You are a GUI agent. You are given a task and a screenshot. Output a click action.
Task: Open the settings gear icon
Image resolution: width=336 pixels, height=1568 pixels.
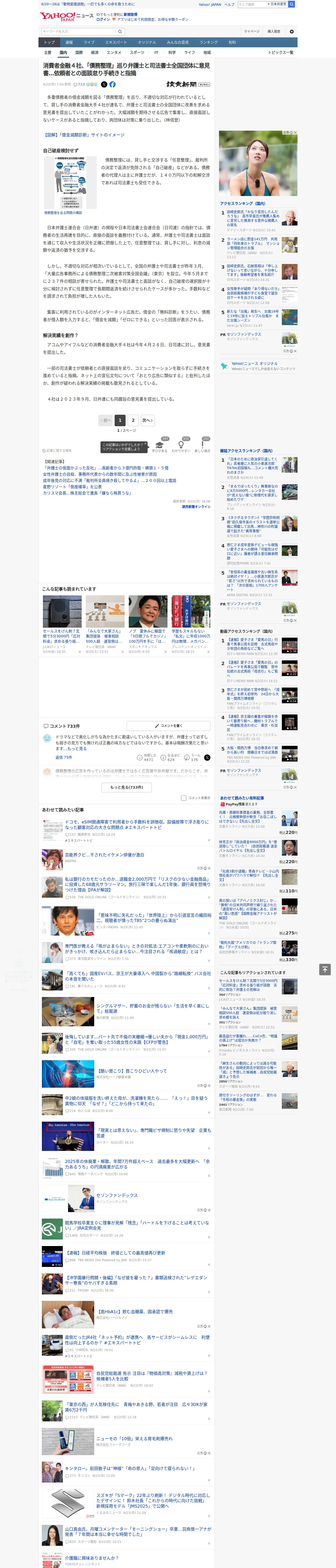[x=292, y=32]
